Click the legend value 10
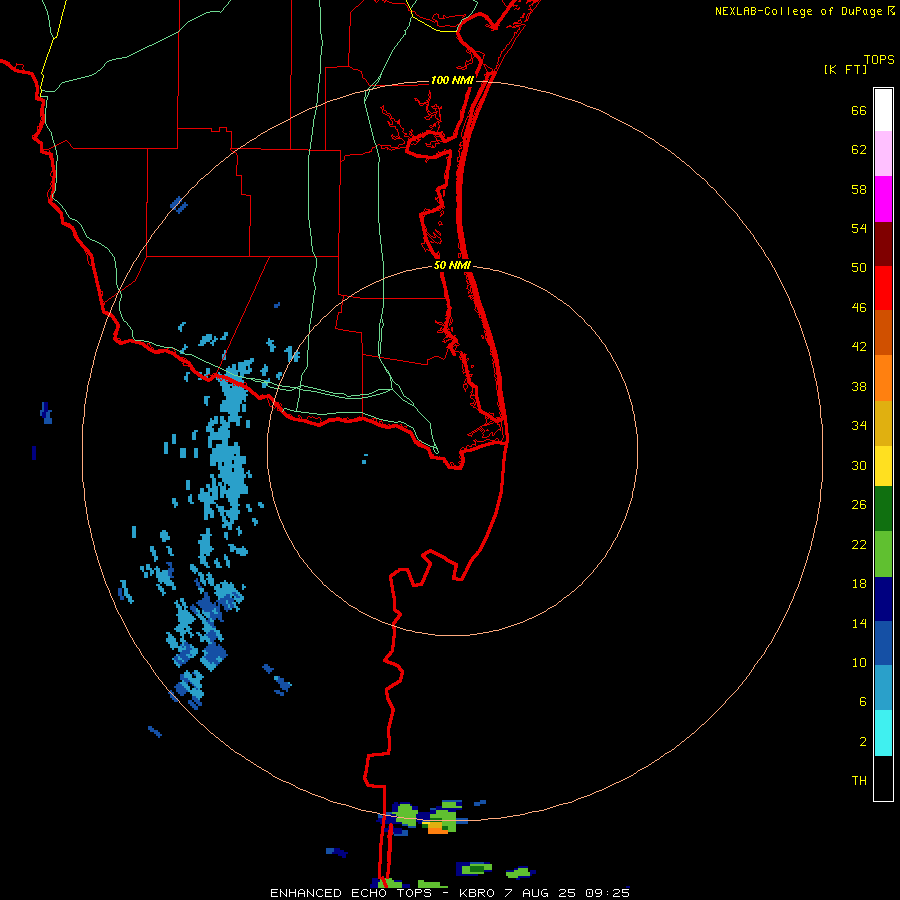The height and width of the screenshot is (900, 900). pyautogui.click(x=859, y=662)
